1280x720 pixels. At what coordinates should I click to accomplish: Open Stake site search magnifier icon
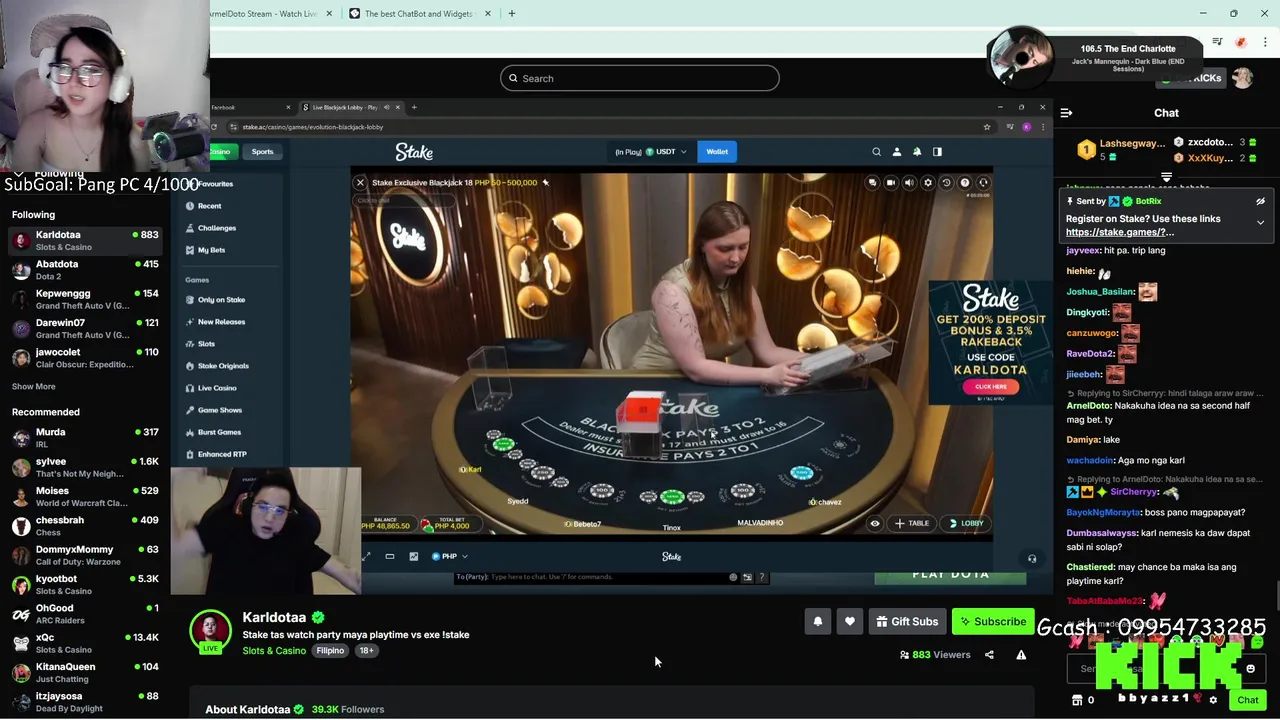point(876,152)
